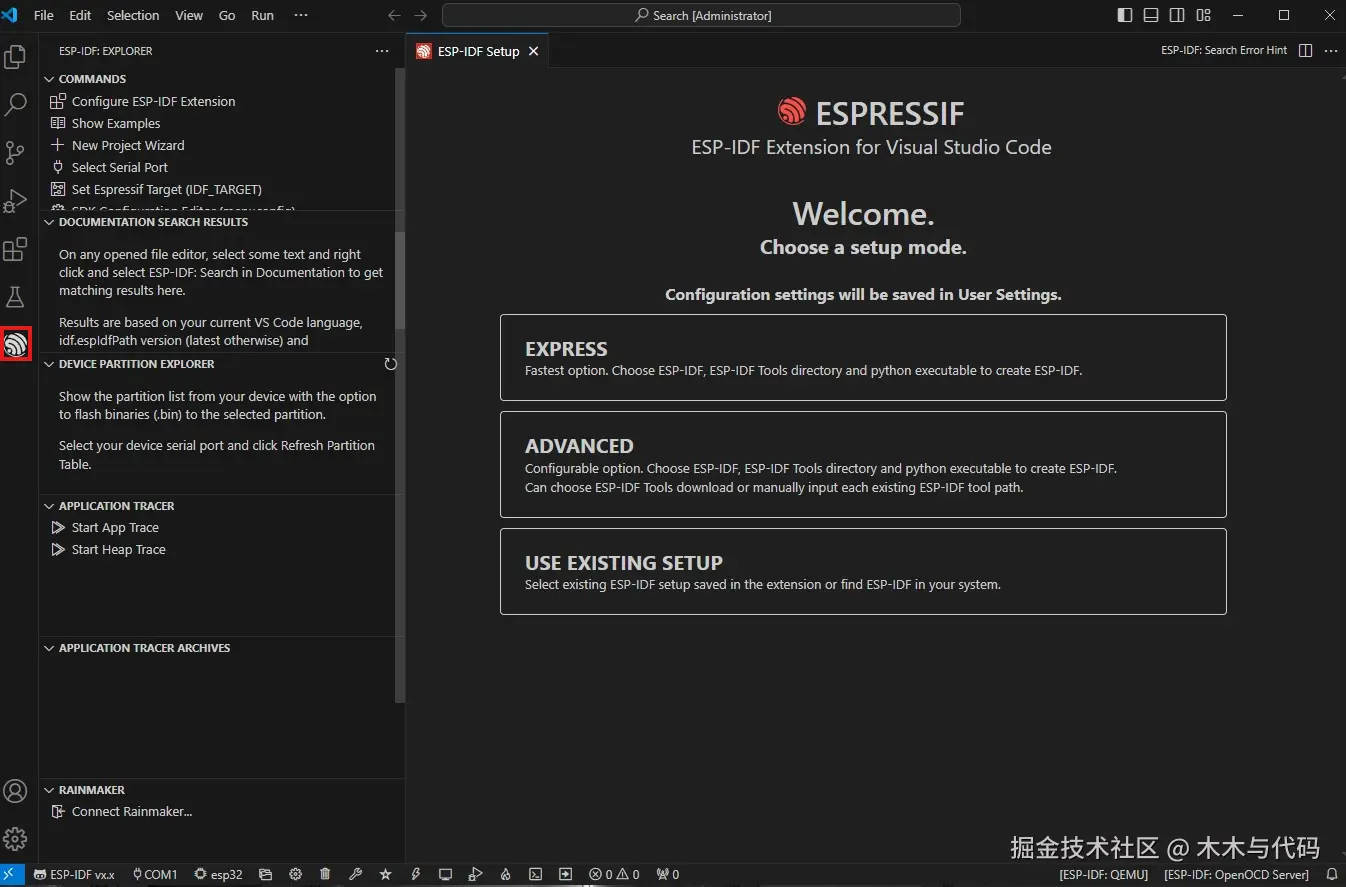Open the Edit menu
Screen dimensions: 1346x887
pos(80,15)
